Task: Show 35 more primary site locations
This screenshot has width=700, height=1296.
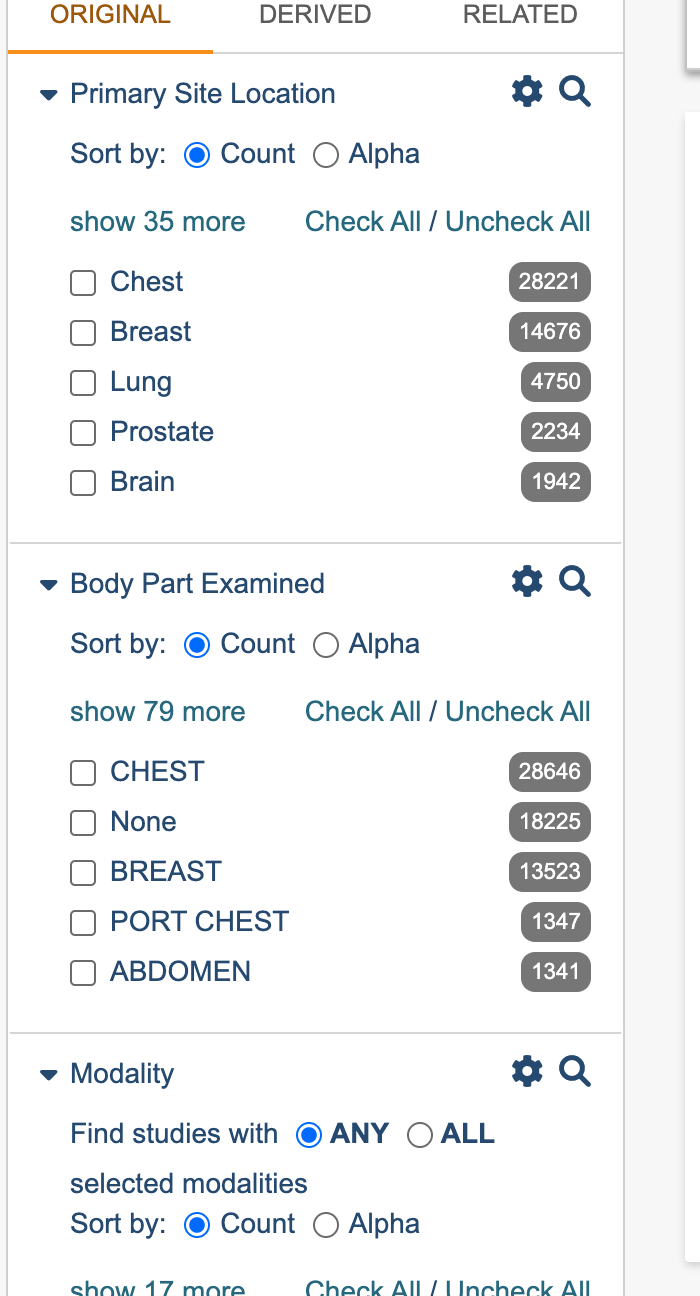Action: coord(157,222)
